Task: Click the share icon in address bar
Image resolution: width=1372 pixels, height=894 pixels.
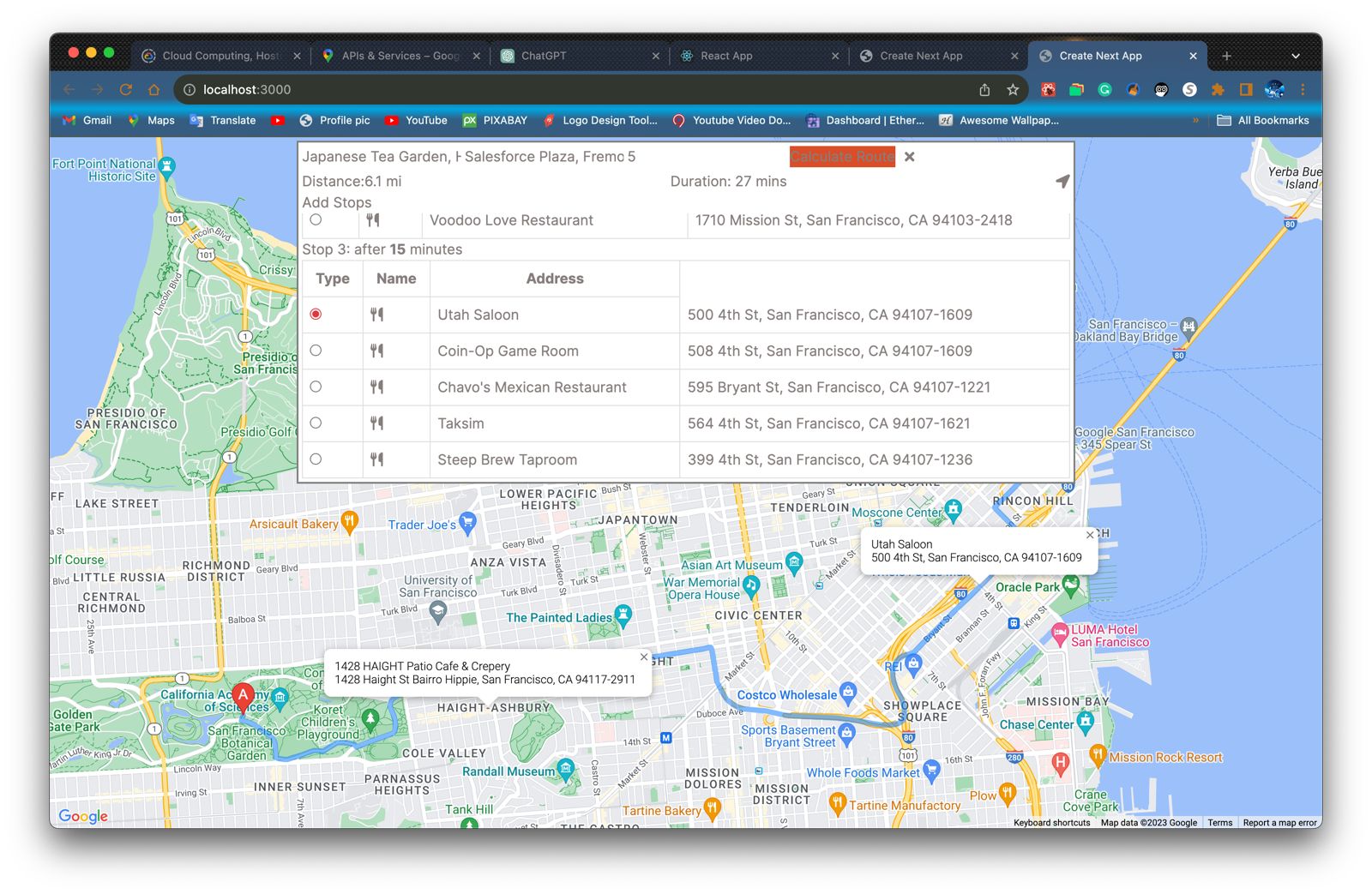Action: (x=984, y=89)
